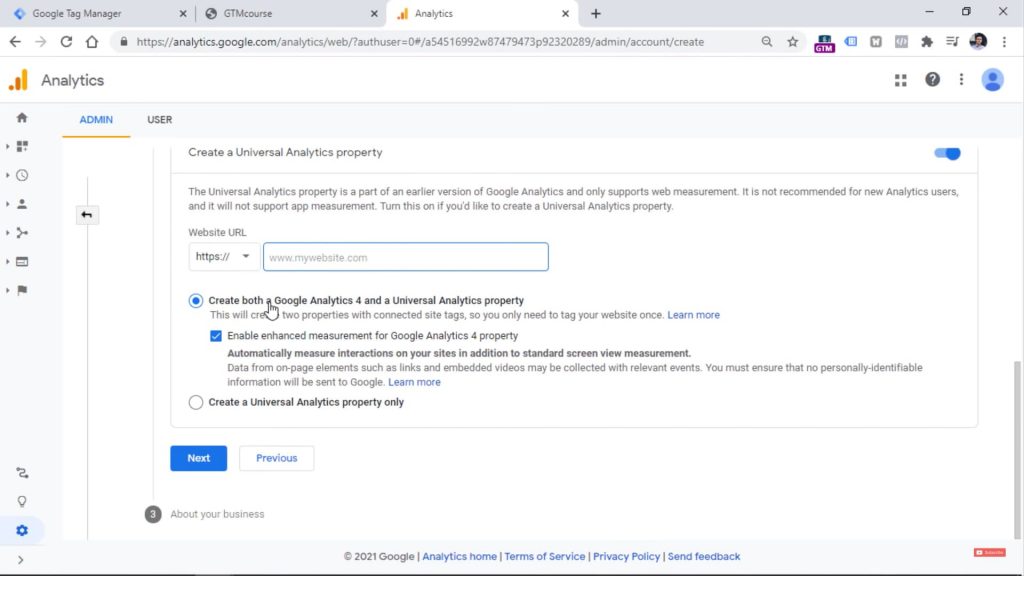
Task: Uncheck Enable enhanced measurement checkbox
Action: tap(216, 336)
